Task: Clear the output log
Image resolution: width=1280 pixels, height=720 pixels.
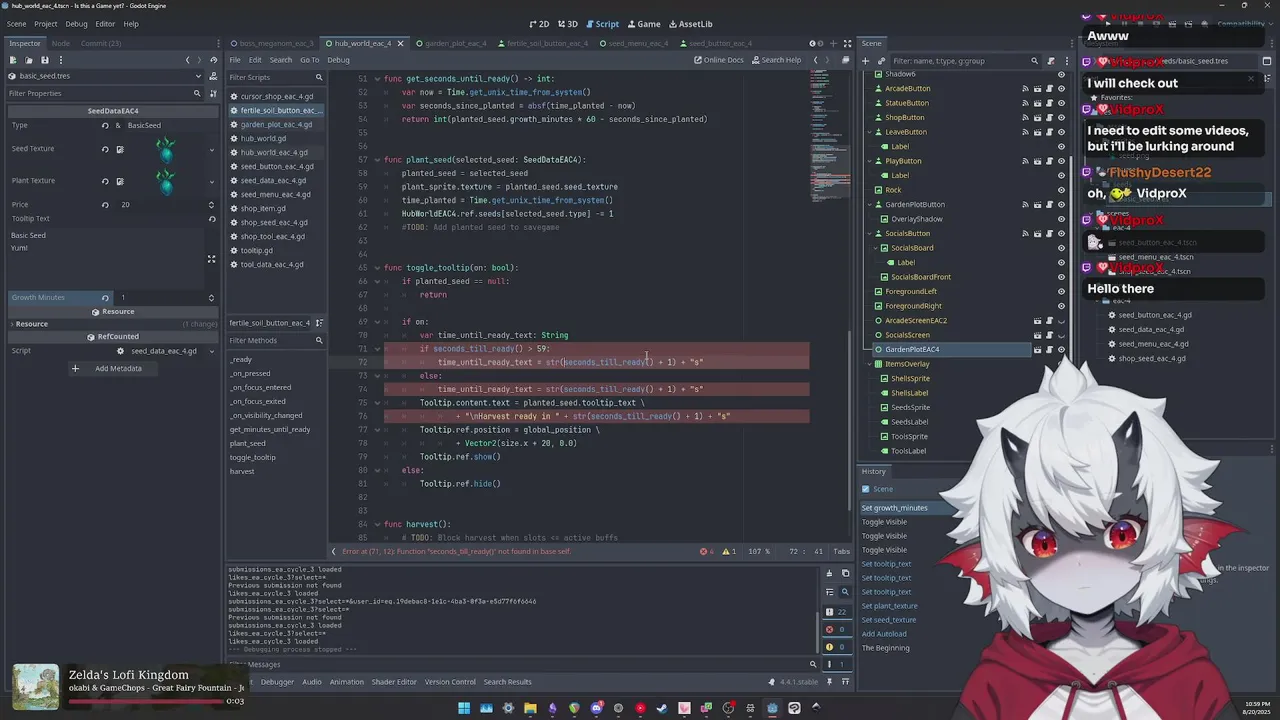Action: 829,573
